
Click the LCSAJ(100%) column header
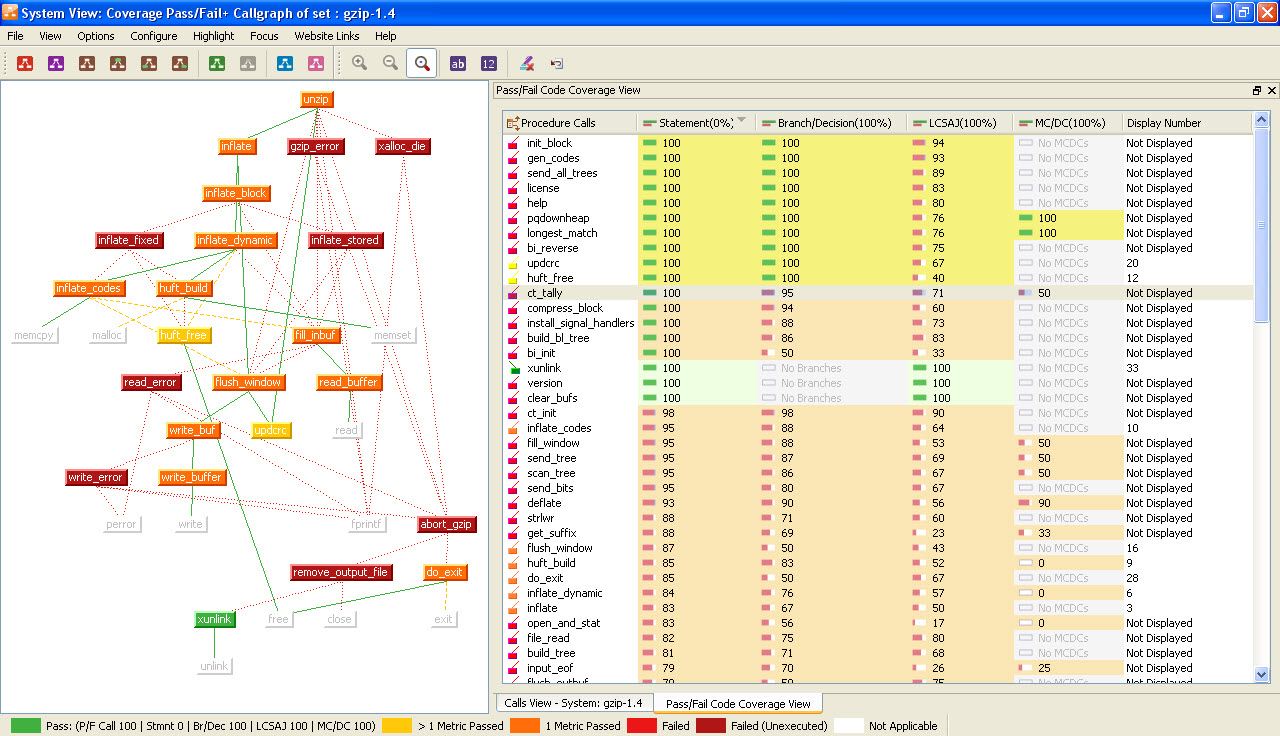tap(962, 123)
